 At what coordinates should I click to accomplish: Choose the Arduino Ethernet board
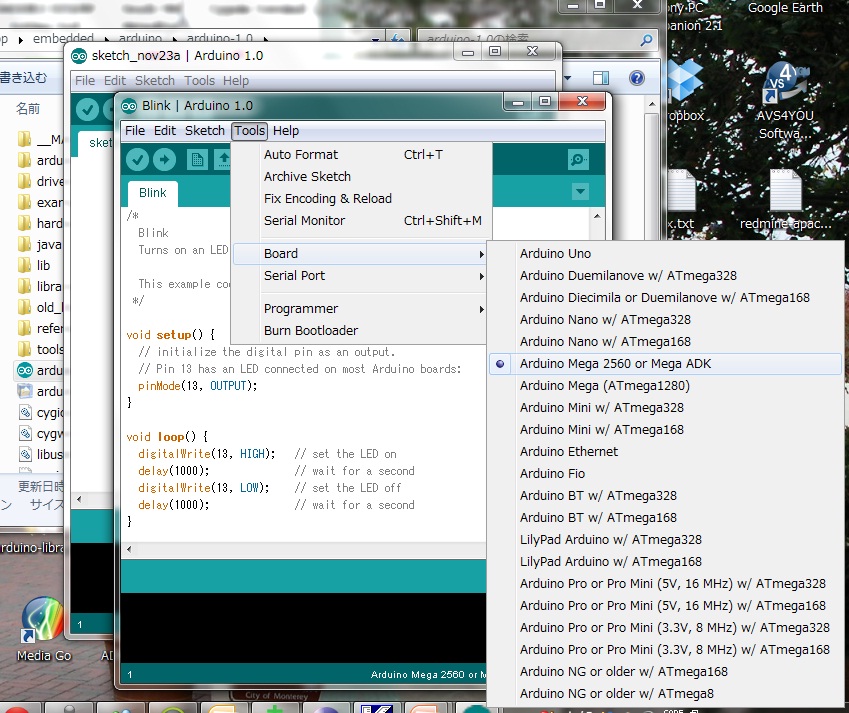click(x=568, y=452)
